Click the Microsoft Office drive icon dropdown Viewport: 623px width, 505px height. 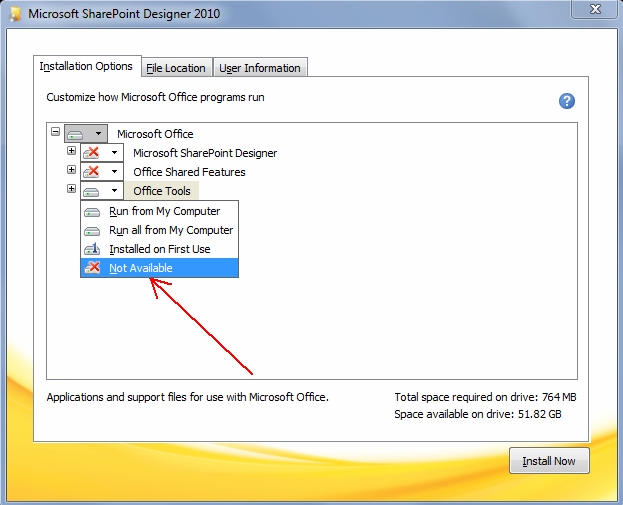point(86,134)
